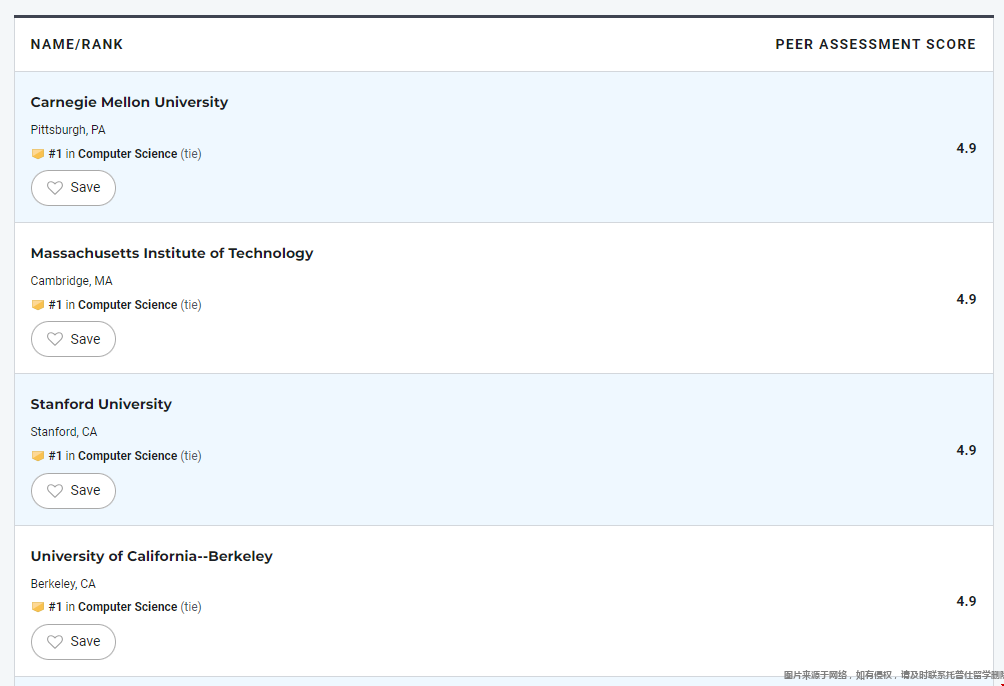This screenshot has height=686, width=1004.
Task: Save Carnegie Mellon University to favorites
Action: pos(73,188)
